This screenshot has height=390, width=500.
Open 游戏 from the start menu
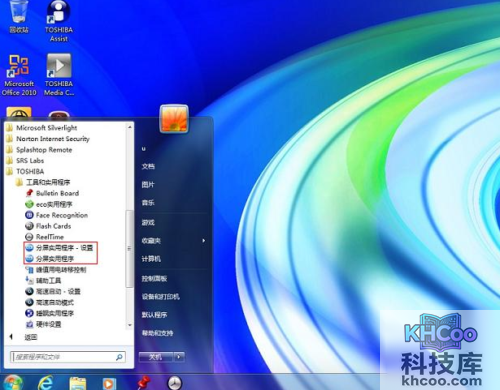tap(148, 222)
